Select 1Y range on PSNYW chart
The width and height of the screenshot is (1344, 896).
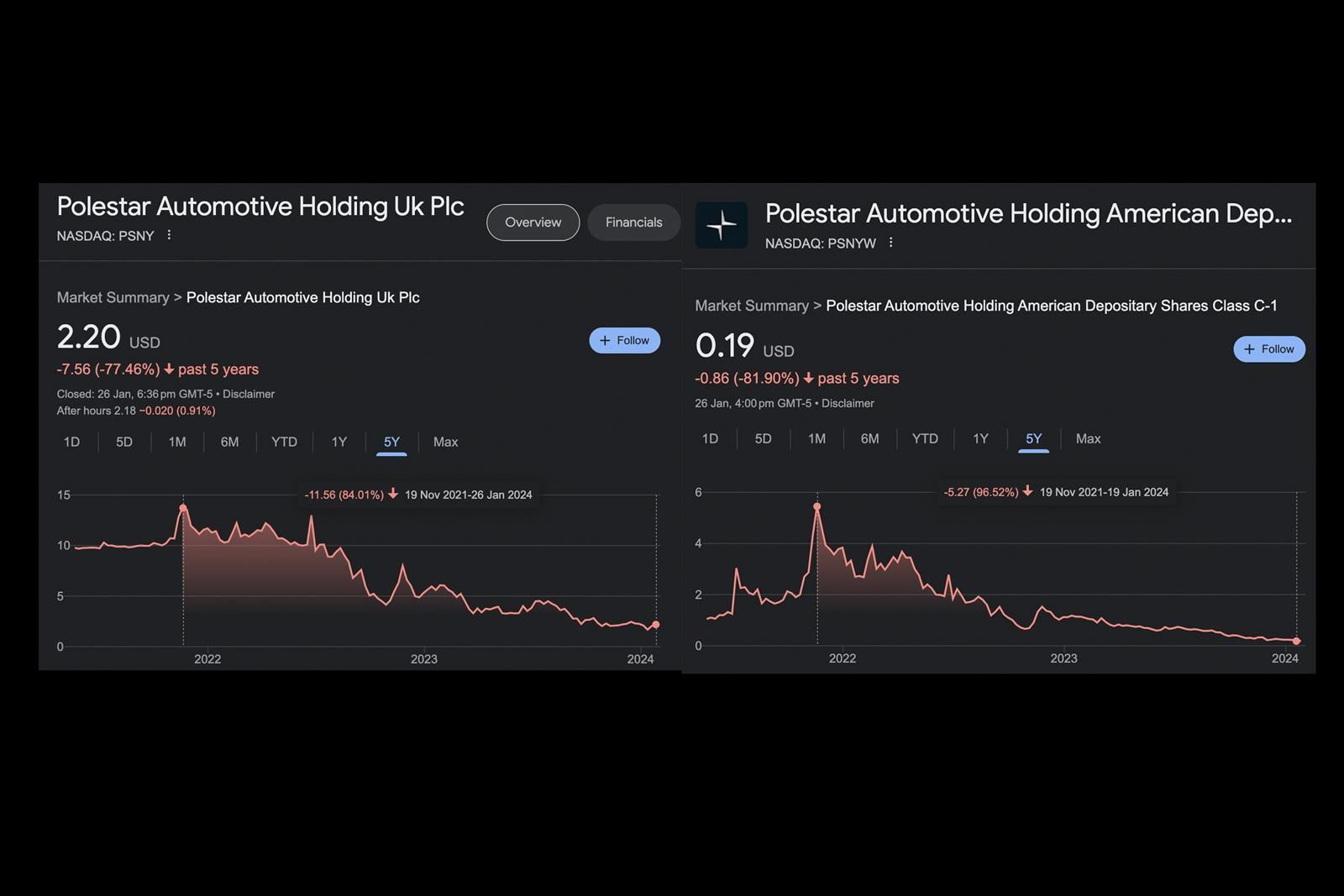pyautogui.click(x=980, y=438)
